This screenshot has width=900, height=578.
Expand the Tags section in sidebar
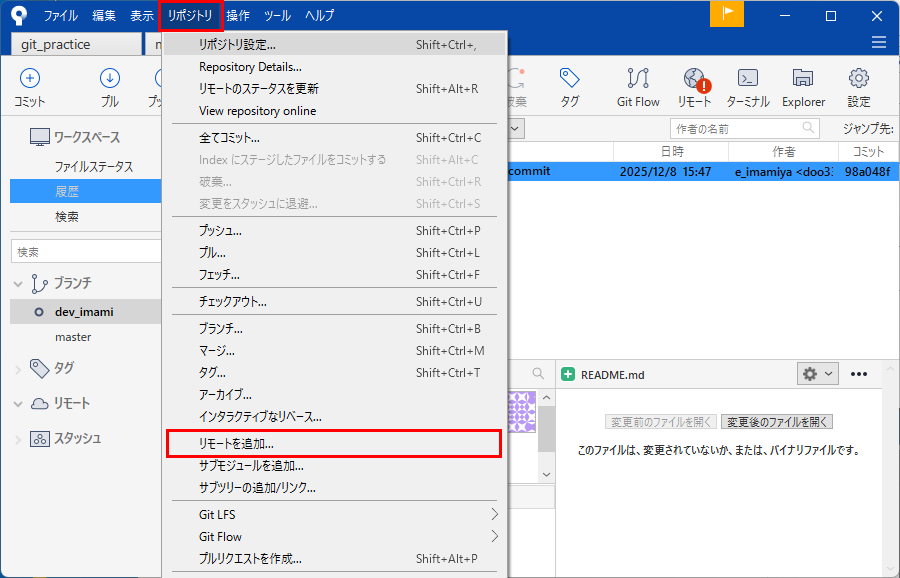coord(18,369)
